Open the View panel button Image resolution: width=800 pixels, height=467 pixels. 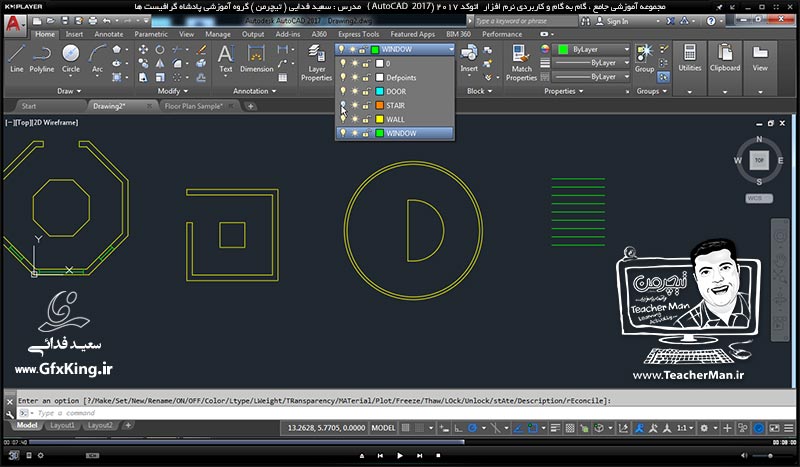click(x=760, y=58)
